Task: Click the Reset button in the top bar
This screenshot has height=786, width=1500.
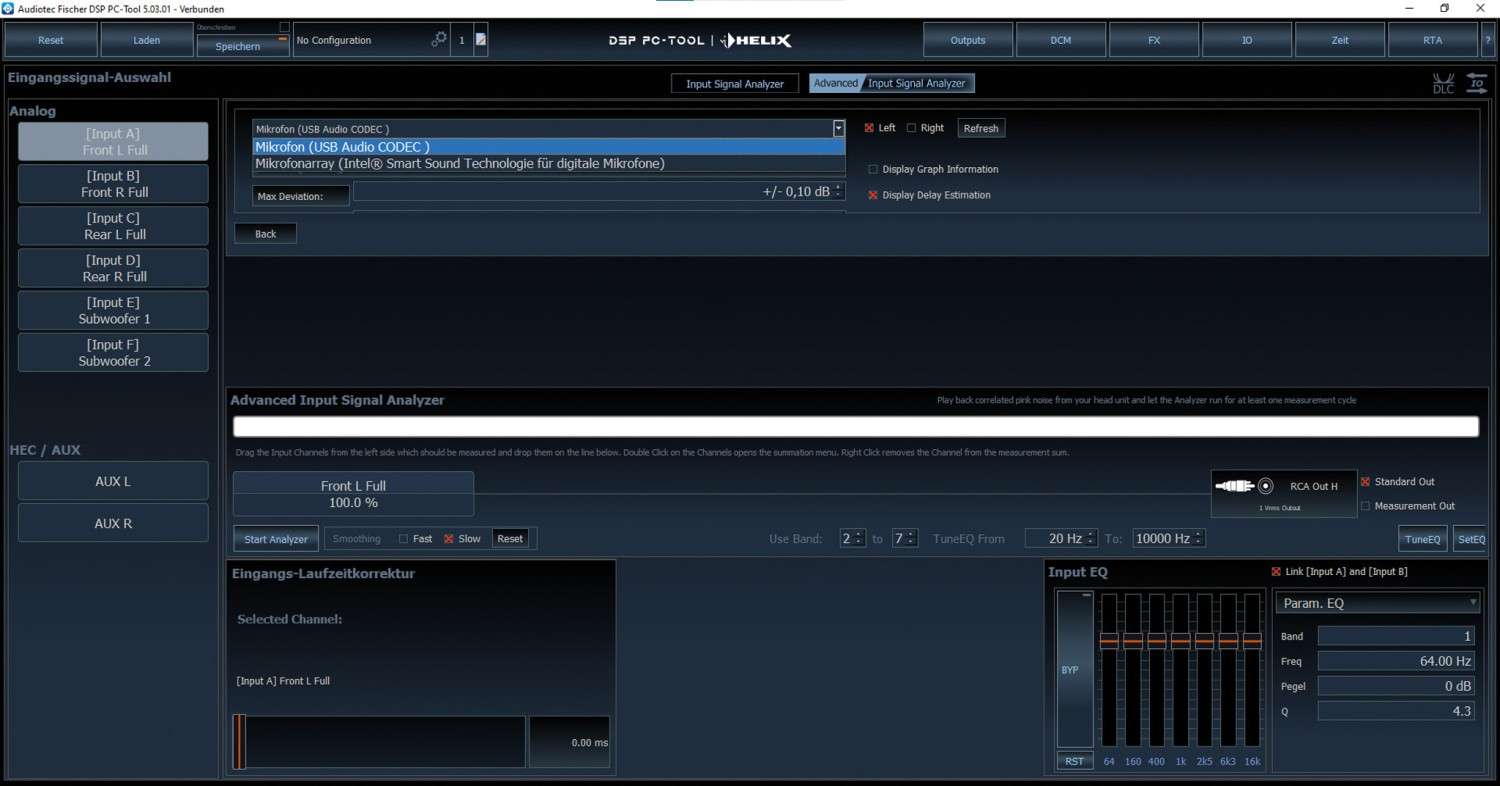Action: pyautogui.click(x=51, y=40)
